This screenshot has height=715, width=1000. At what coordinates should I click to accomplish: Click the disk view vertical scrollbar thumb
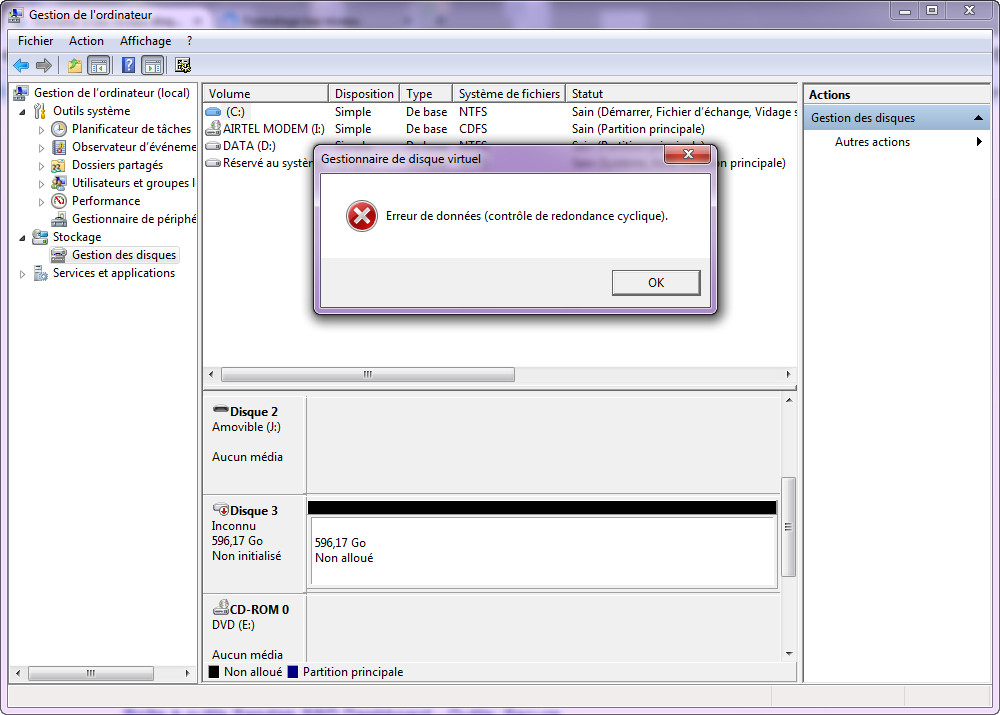pos(789,527)
